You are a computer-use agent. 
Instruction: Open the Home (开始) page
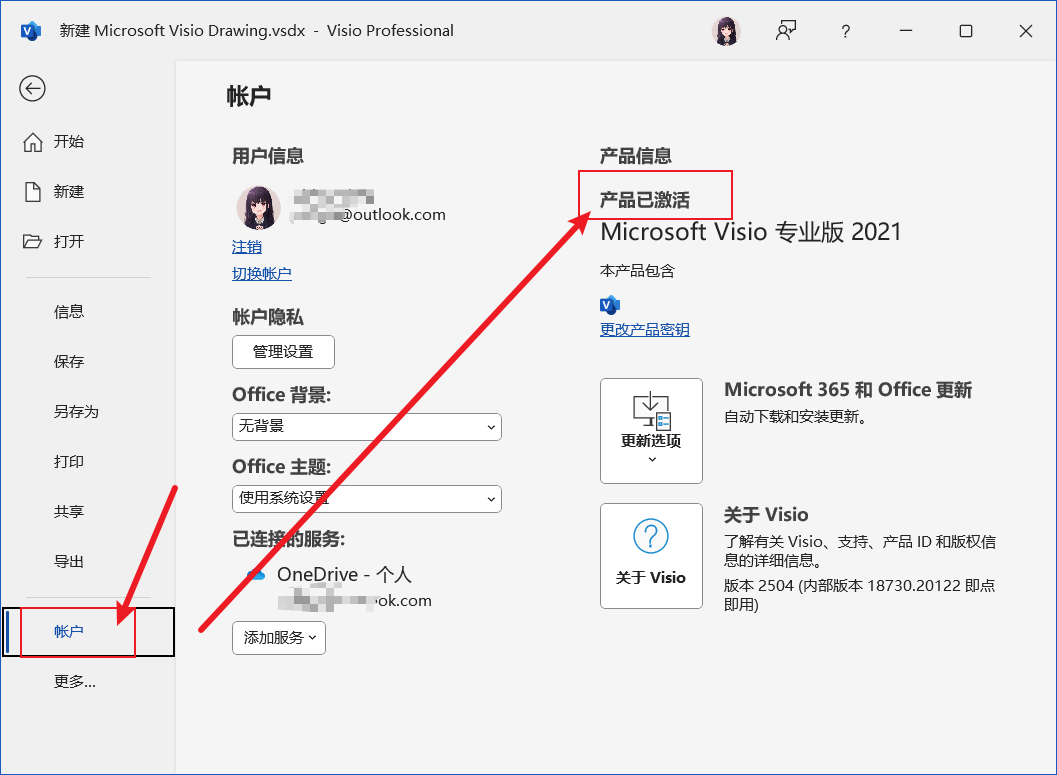click(x=54, y=142)
